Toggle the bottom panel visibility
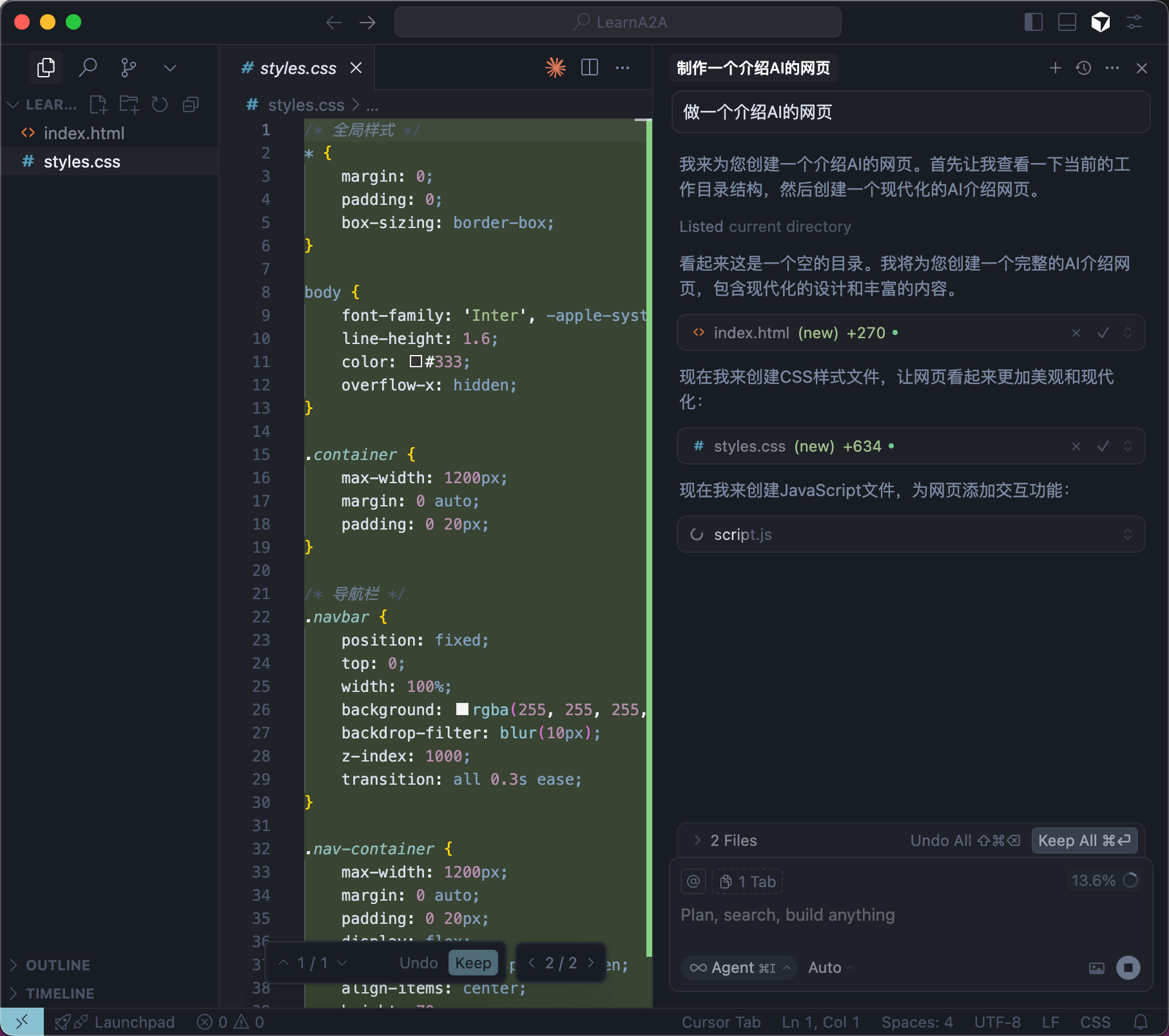Image resolution: width=1169 pixels, height=1036 pixels. click(1067, 22)
